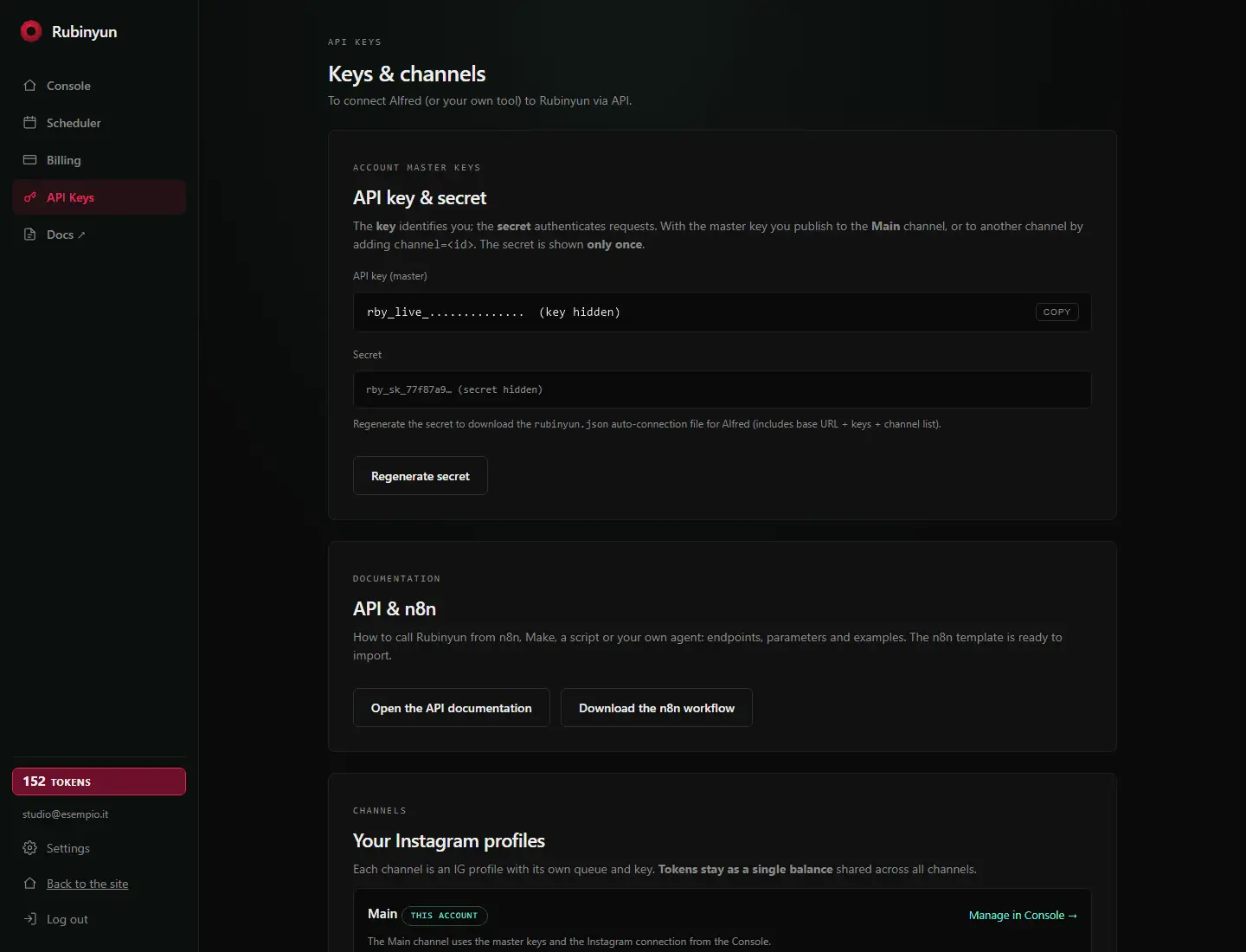Open the API documentation
This screenshot has height=952, width=1246.
[x=452, y=708]
